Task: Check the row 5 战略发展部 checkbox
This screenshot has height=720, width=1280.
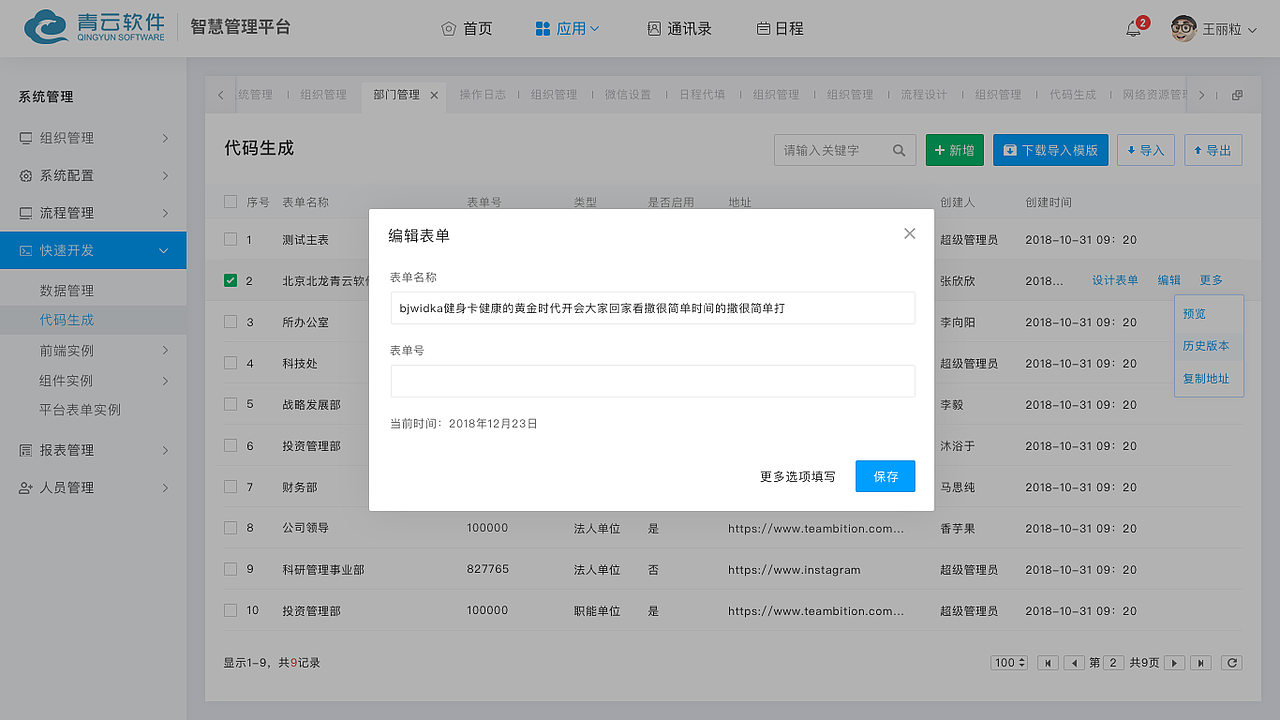Action: (231, 404)
